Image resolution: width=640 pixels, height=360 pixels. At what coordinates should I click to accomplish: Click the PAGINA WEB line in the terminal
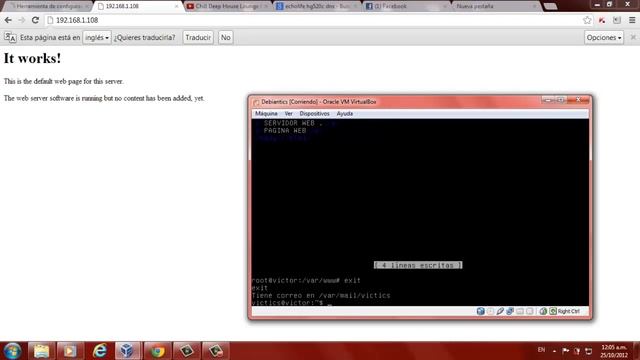[x=285, y=131]
